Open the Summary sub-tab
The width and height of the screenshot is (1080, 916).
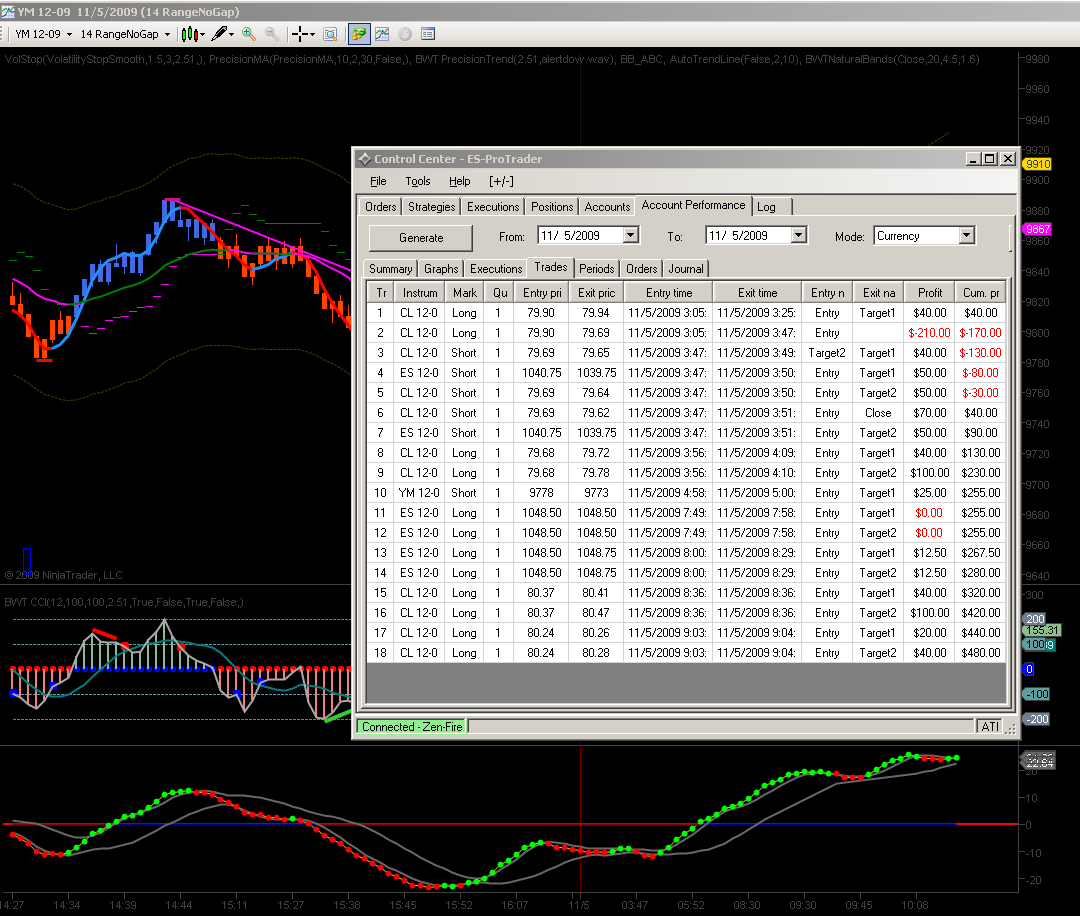[x=391, y=269]
